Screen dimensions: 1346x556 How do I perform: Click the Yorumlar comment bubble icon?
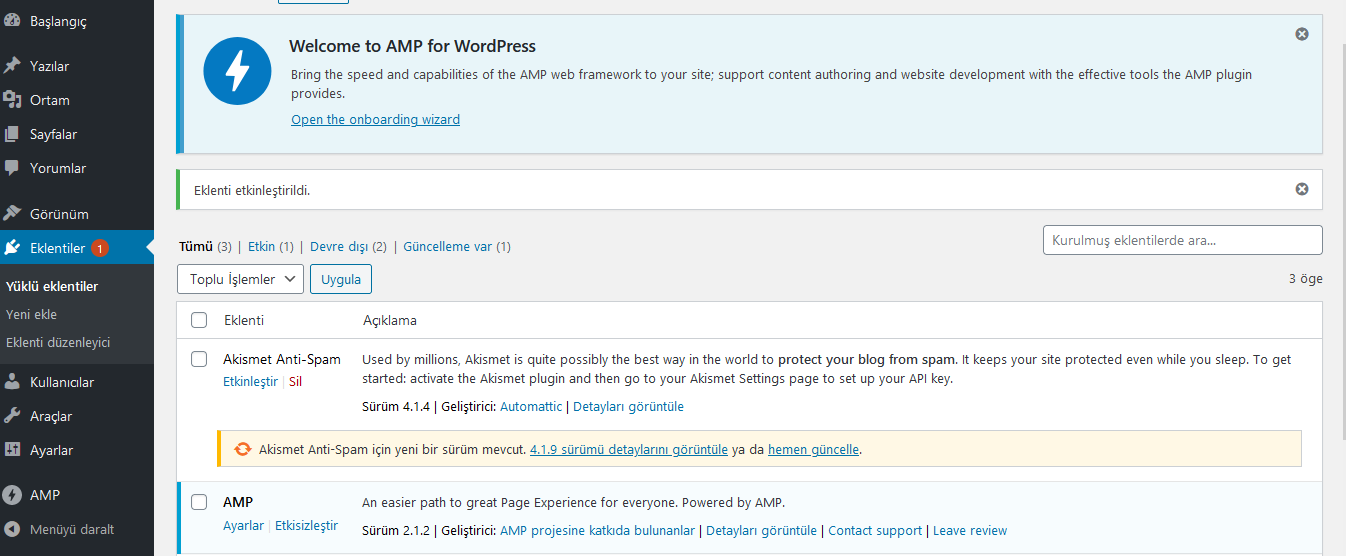(x=12, y=168)
